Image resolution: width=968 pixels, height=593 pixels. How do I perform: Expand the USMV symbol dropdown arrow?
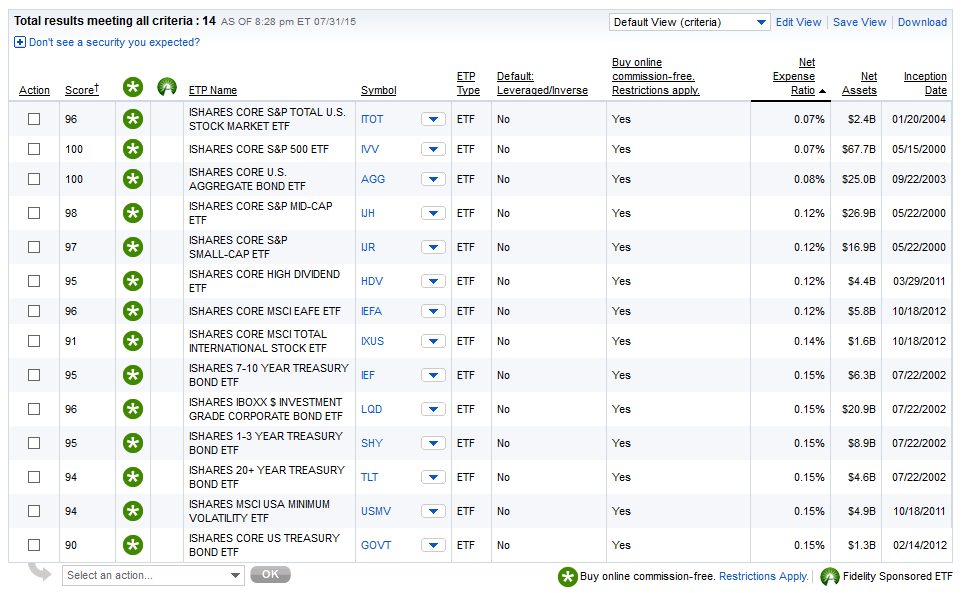[433, 511]
